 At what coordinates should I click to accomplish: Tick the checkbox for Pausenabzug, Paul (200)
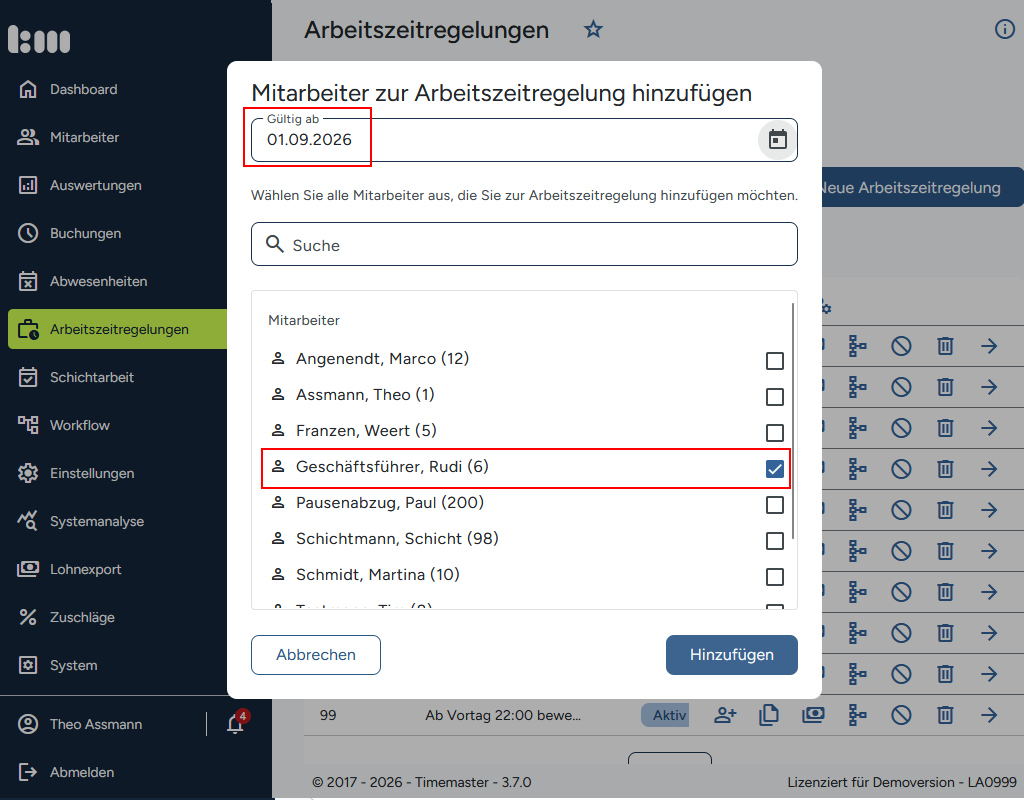[x=775, y=505]
